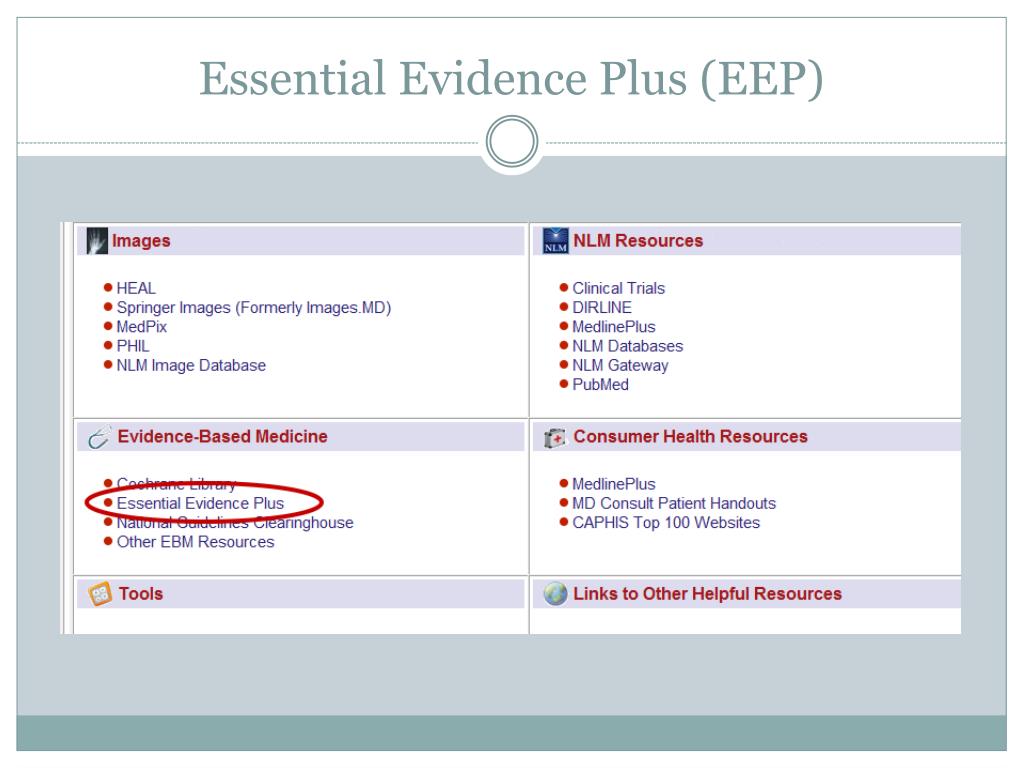
Task: Click the Images section heading
Action: 141,241
